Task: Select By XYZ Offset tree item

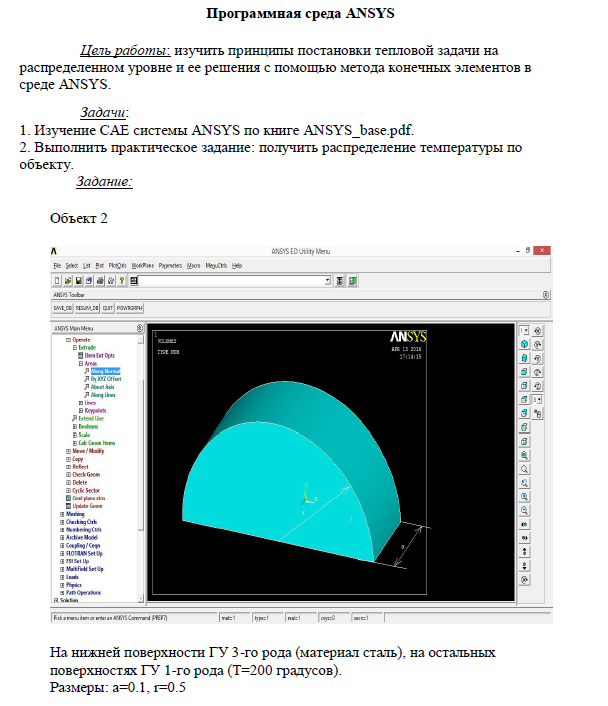Action: [106, 379]
